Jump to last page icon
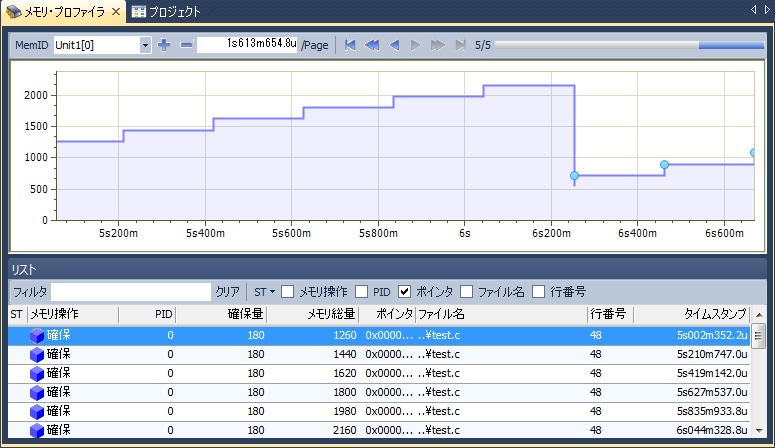This screenshot has height=448, width=775. 460,45
